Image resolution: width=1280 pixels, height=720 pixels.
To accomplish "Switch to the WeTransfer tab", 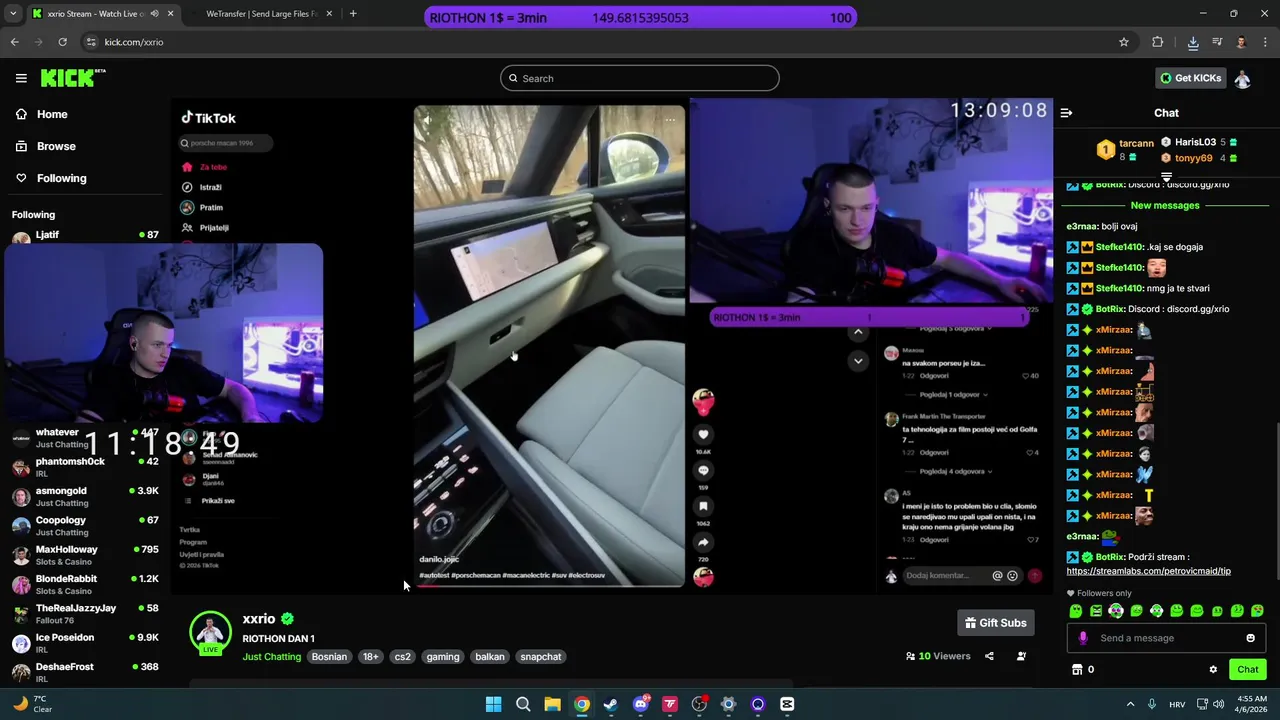I will pos(260,14).
